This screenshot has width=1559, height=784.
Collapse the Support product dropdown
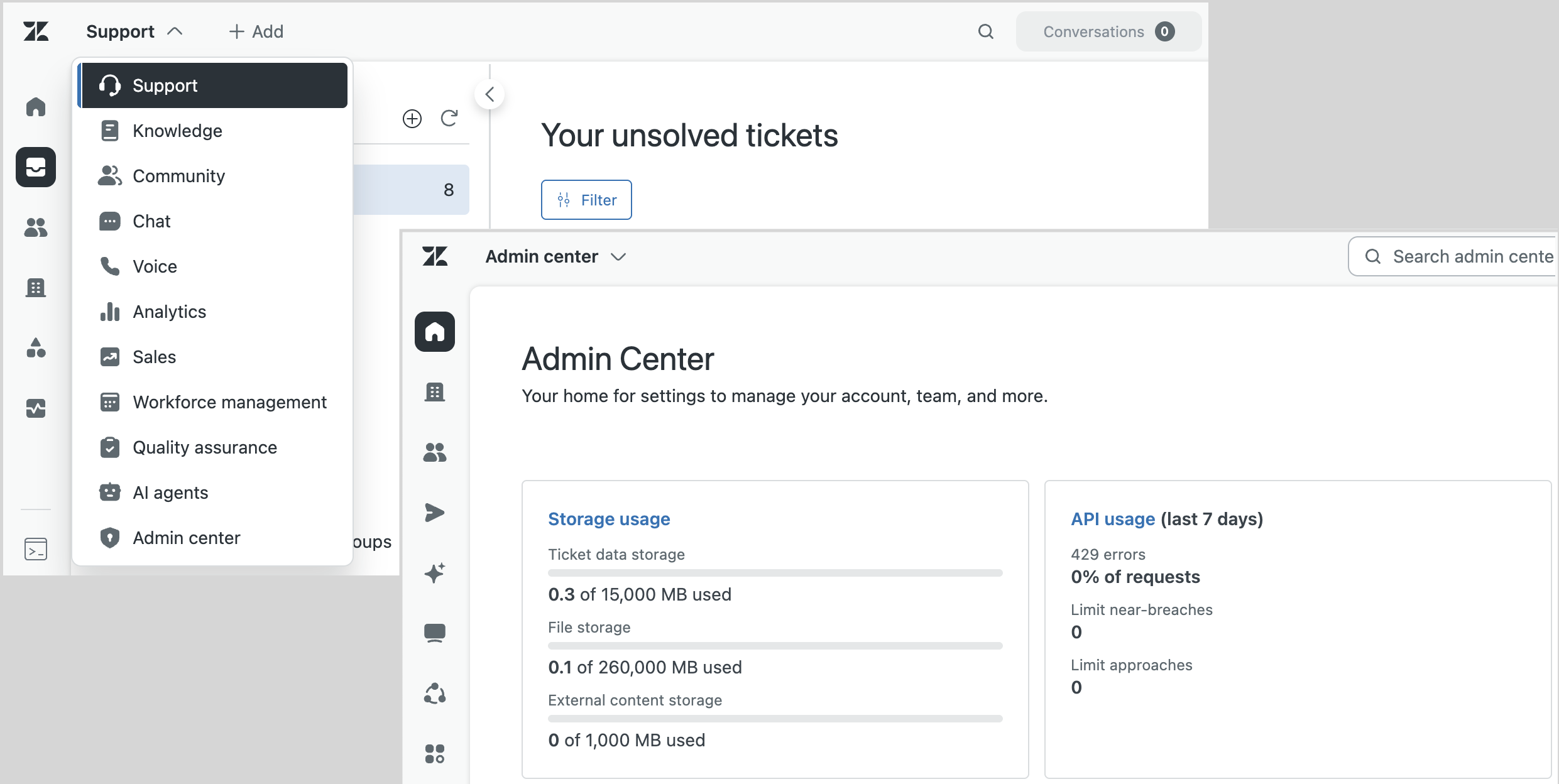pos(134,31)
